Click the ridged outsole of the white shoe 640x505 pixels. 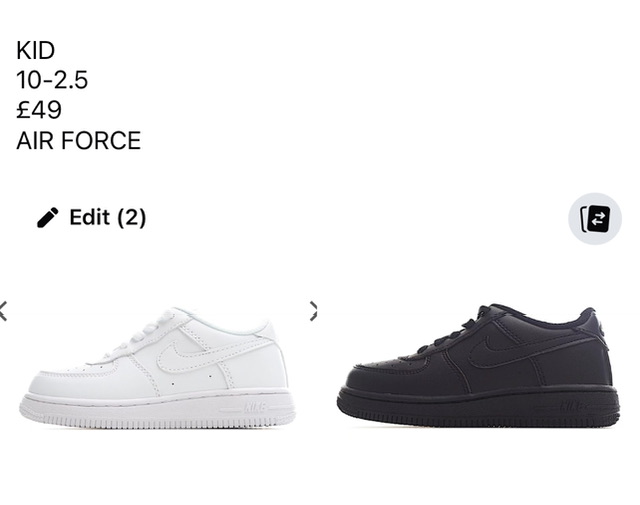pos(158,420)
